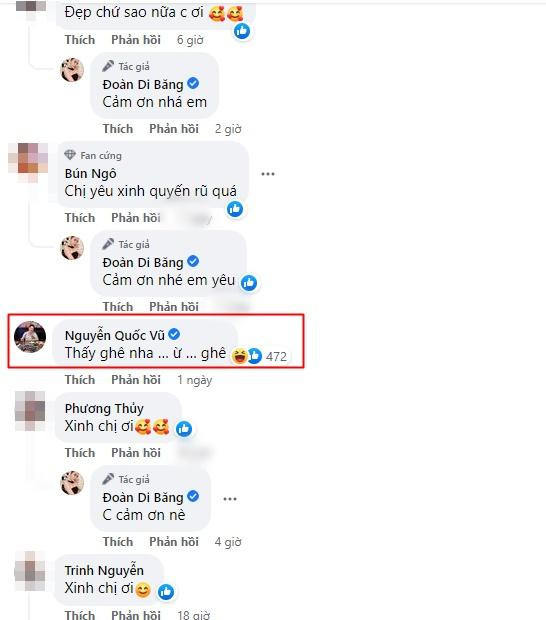Click the "1 ngày" timestamp under Quốc Vũ's comment
This screenshot has width=546, height=620.
click(x=195, y=380)
